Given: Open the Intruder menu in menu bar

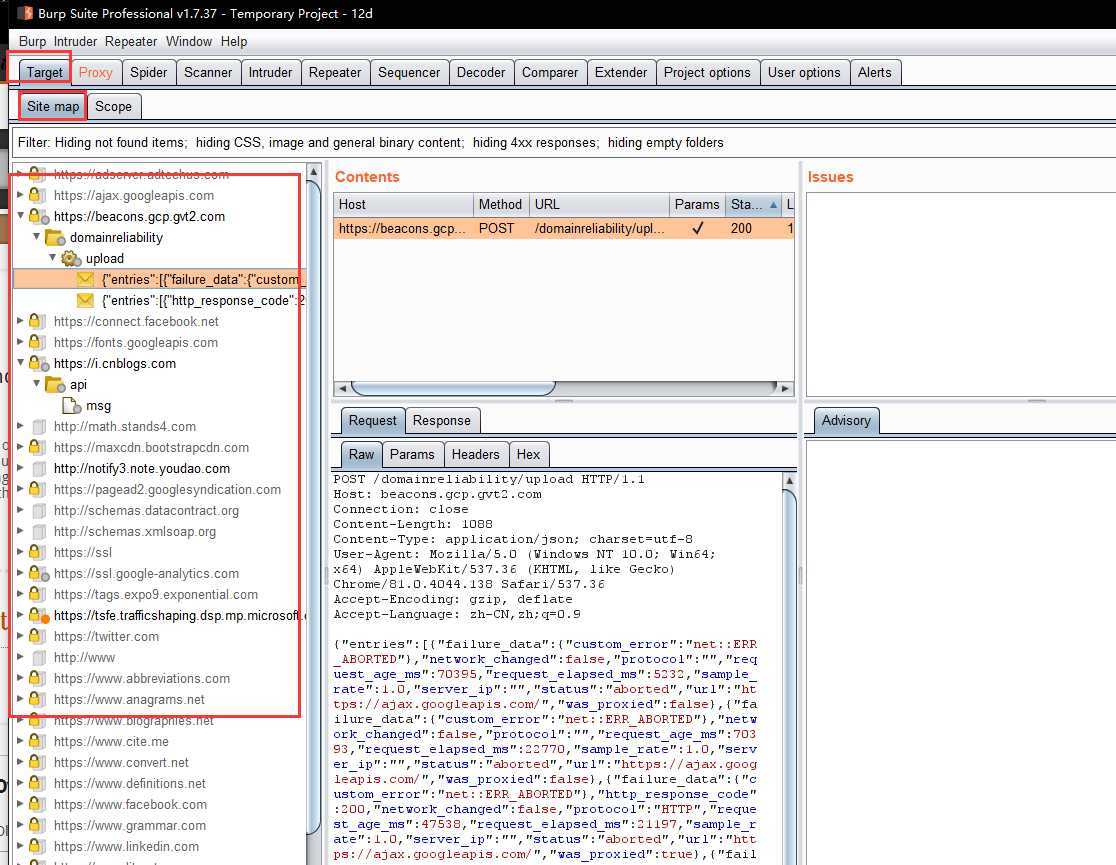Looking at the screenshot, I should point(75,41).
